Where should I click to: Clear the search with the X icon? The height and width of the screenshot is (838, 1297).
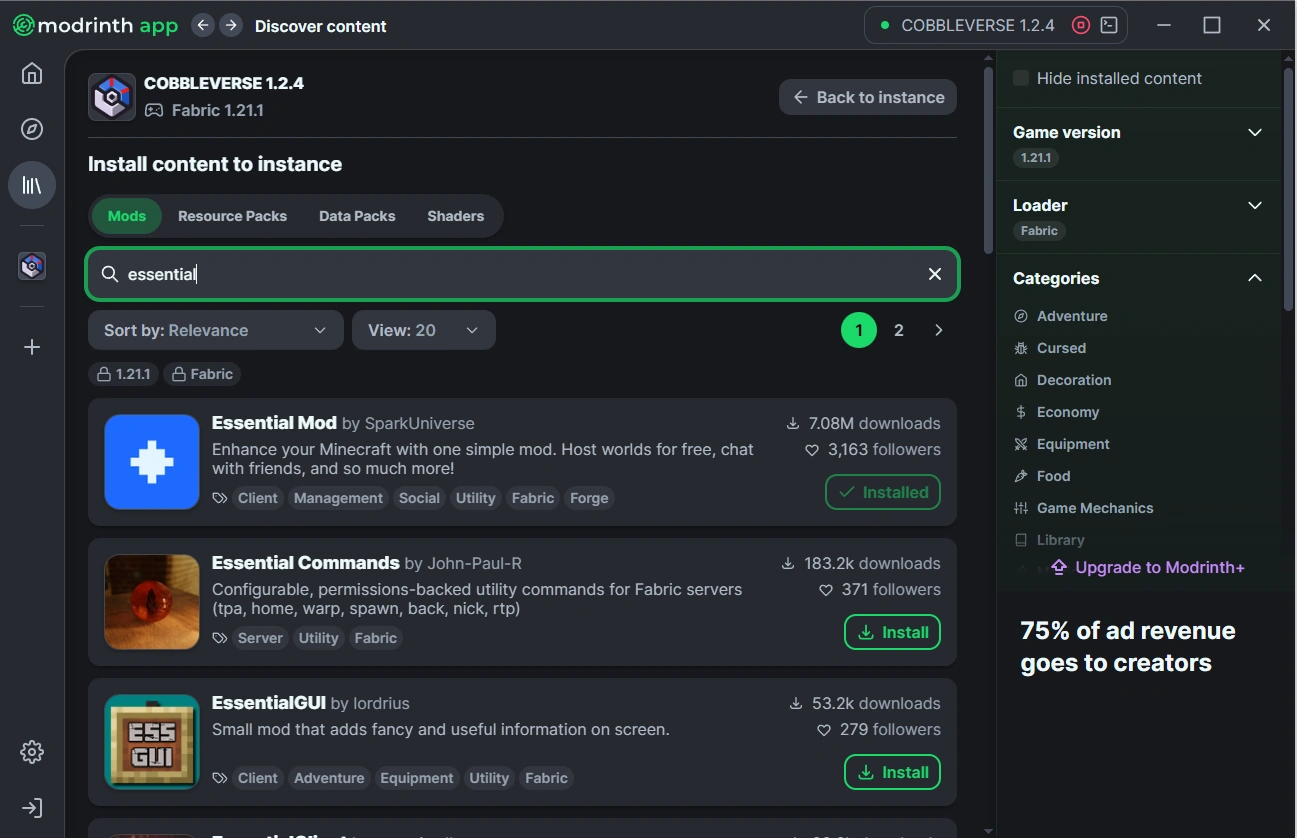pos(935,274)
